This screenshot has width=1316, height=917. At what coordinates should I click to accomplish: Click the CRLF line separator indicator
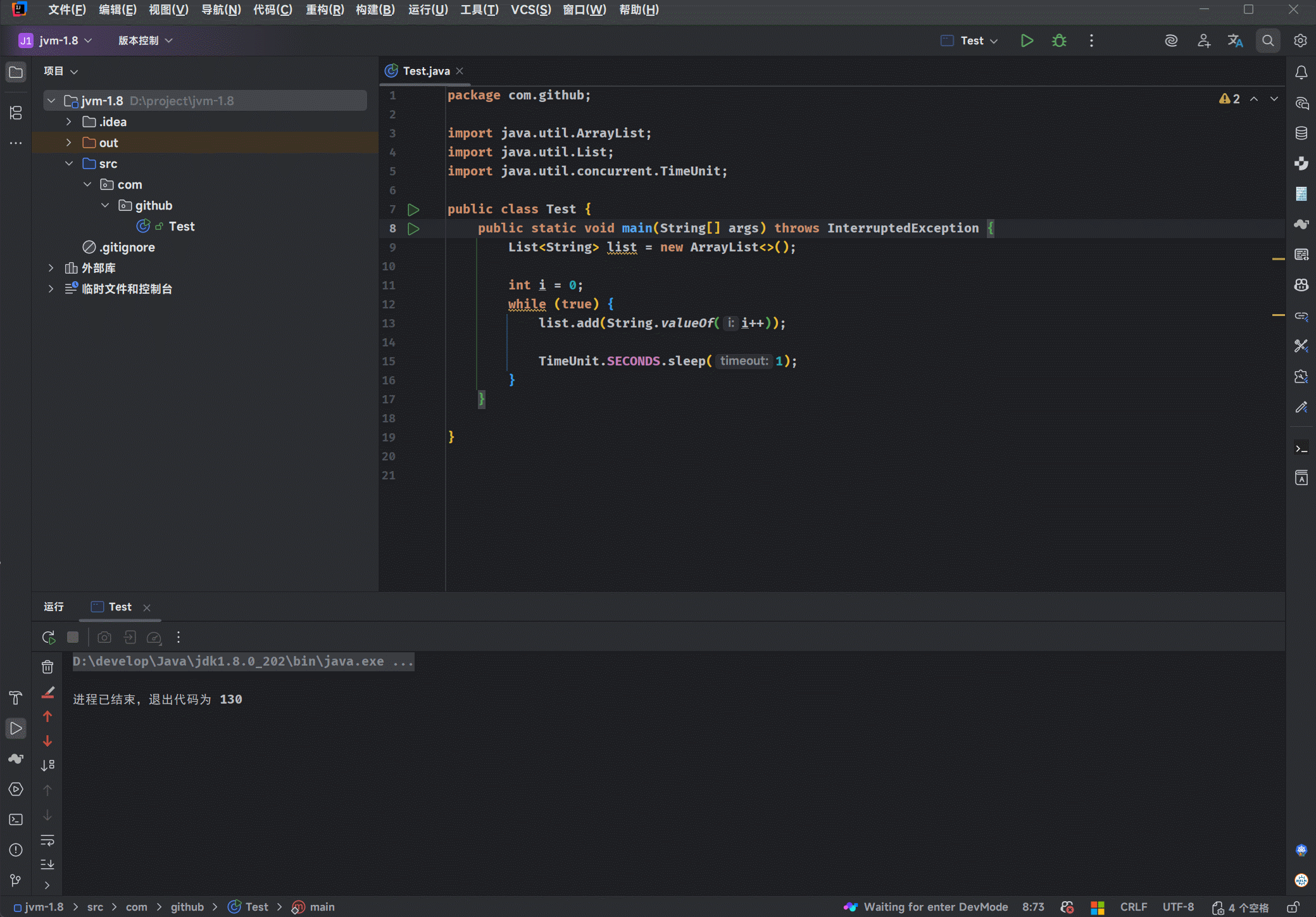tap(1133, 907)
